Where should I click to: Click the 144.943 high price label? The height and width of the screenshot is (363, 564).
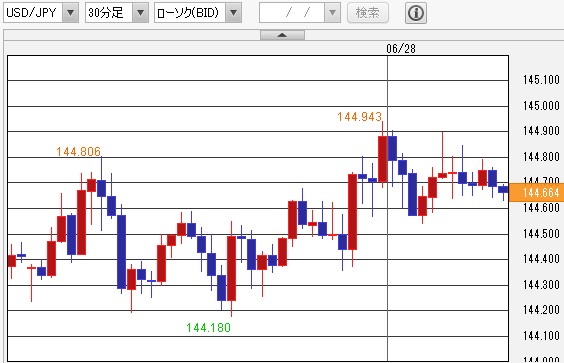tap(359, 117)
